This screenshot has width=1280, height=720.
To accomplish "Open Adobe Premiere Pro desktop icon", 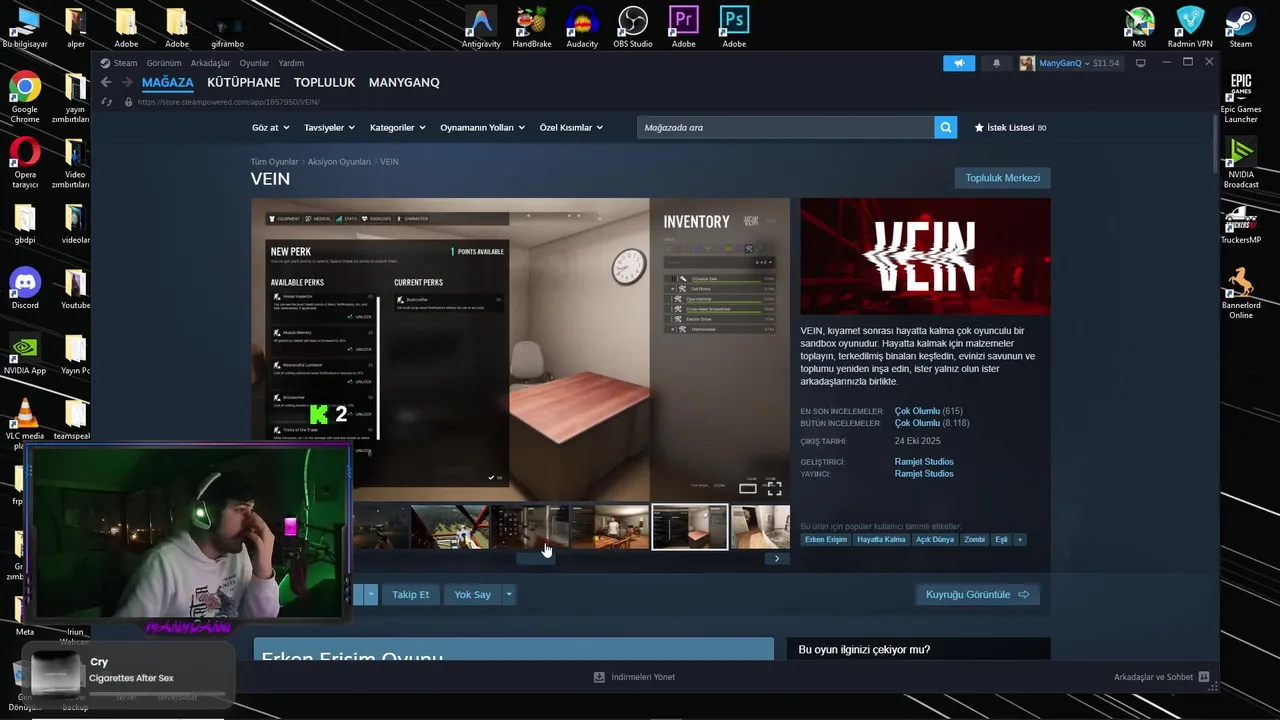I will 684,27.
